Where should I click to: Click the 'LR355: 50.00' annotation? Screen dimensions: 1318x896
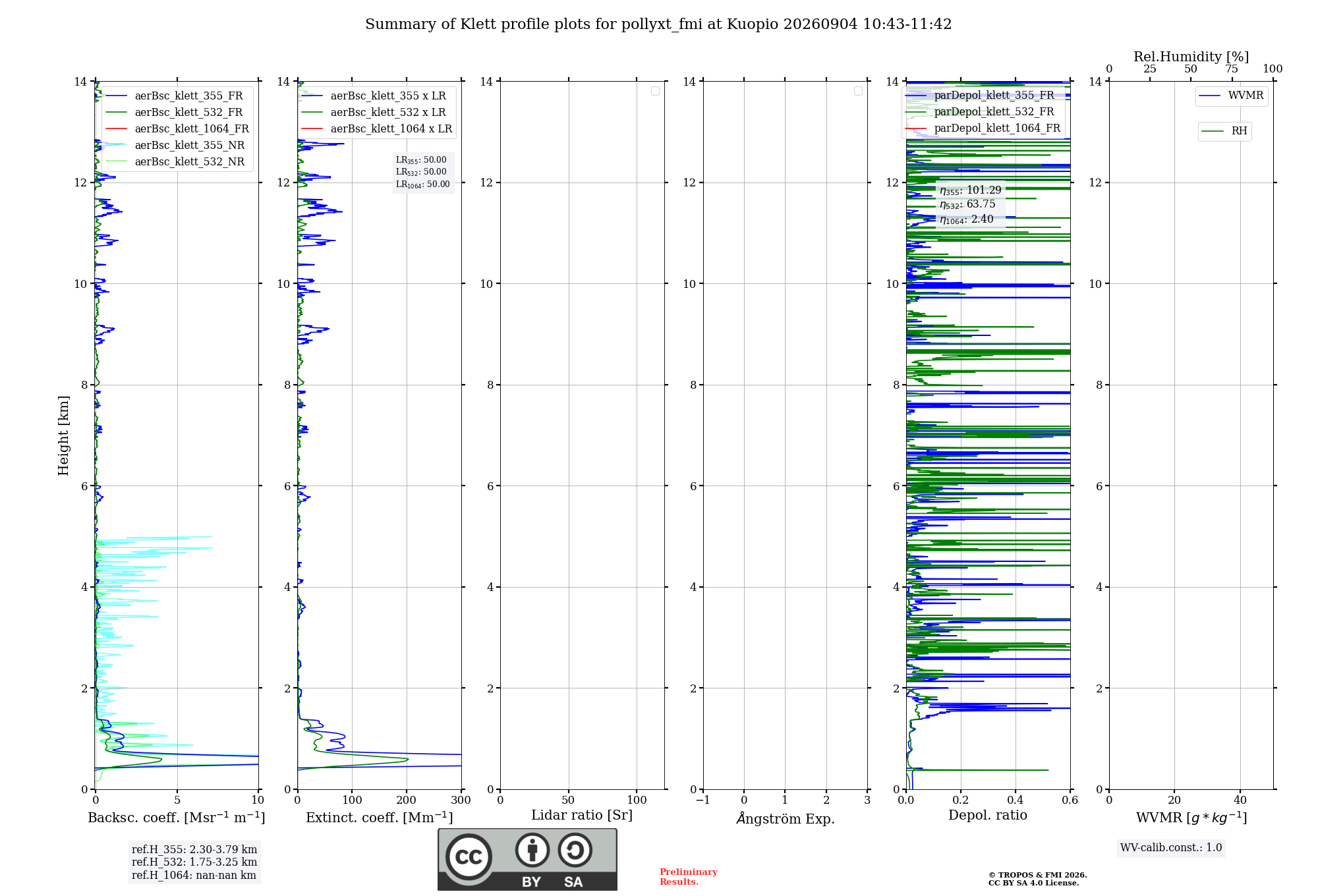click(x=421, y=160)
